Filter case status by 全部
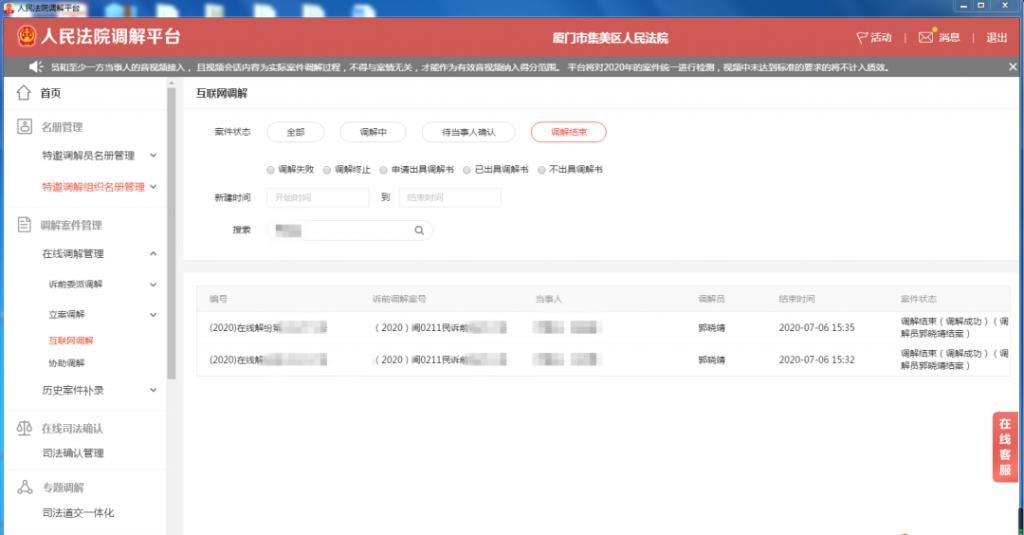Image resolution: width=1024 pixels, height=535 pixels. point(296,132)
